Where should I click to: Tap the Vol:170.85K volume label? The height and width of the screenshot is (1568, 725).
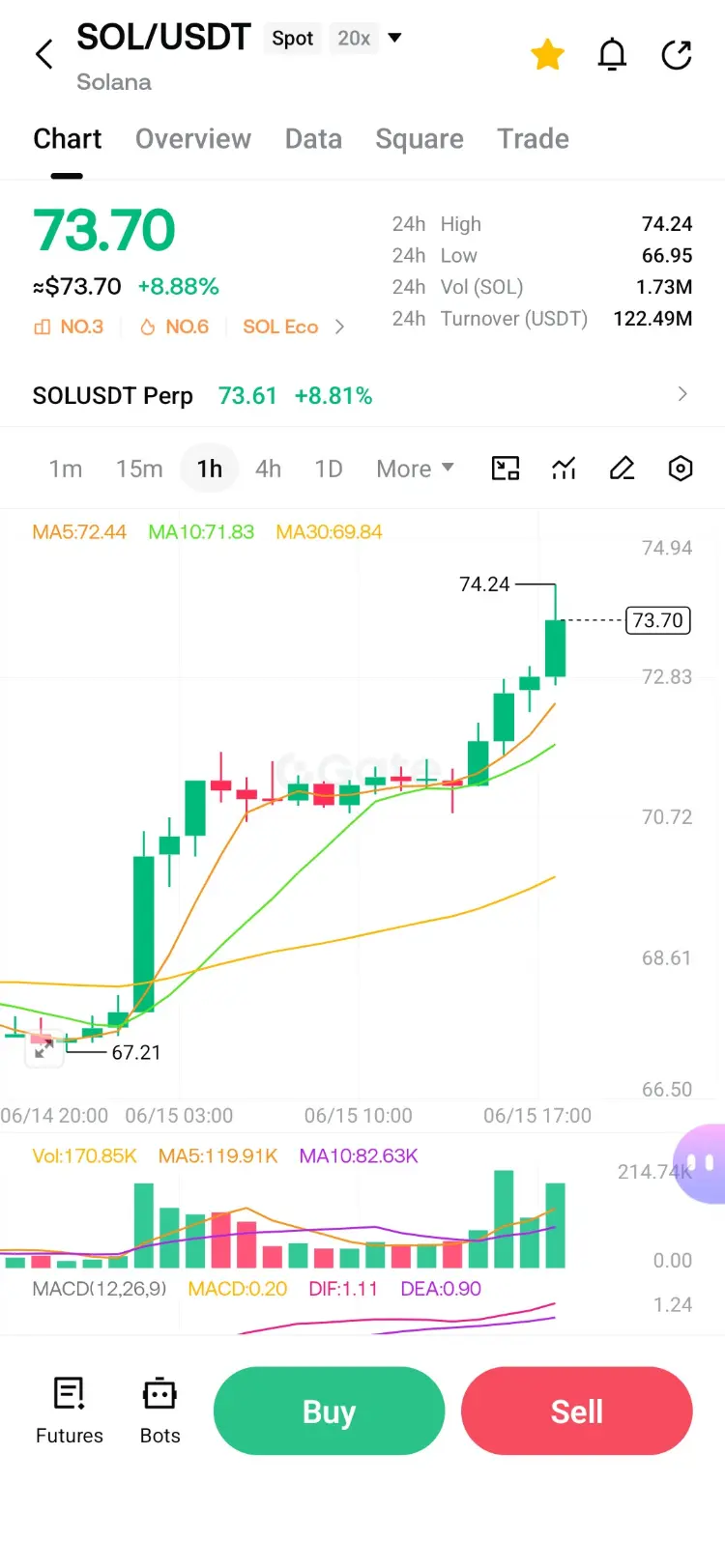[85, 1156]
